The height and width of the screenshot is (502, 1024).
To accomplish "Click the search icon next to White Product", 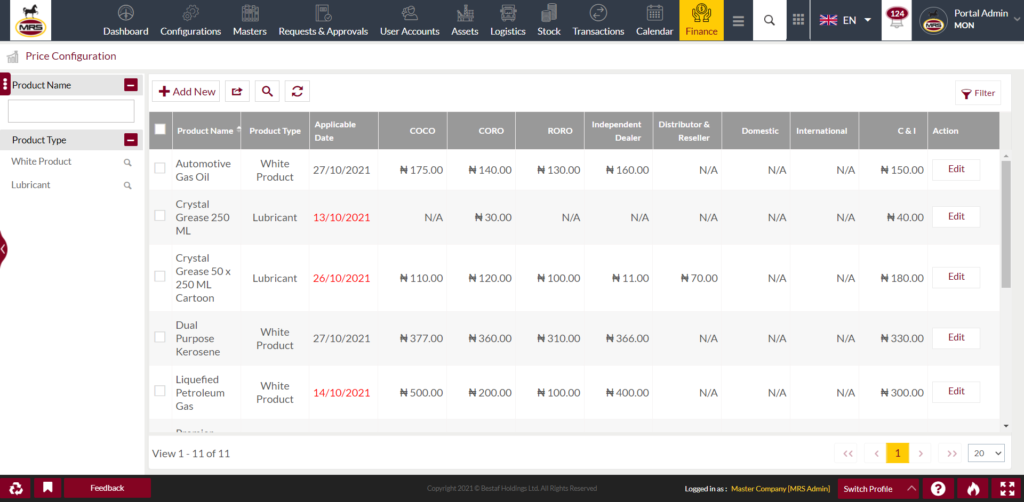I will pos(128,163).
